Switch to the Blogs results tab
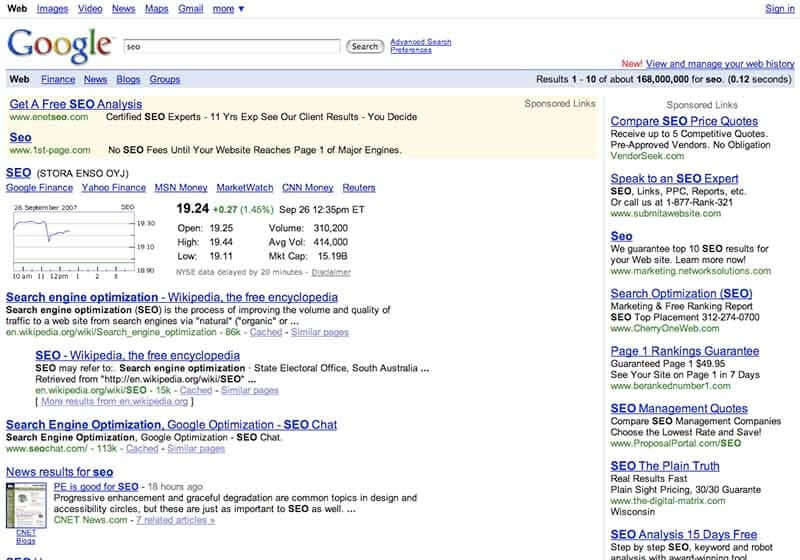 (128, 80)
